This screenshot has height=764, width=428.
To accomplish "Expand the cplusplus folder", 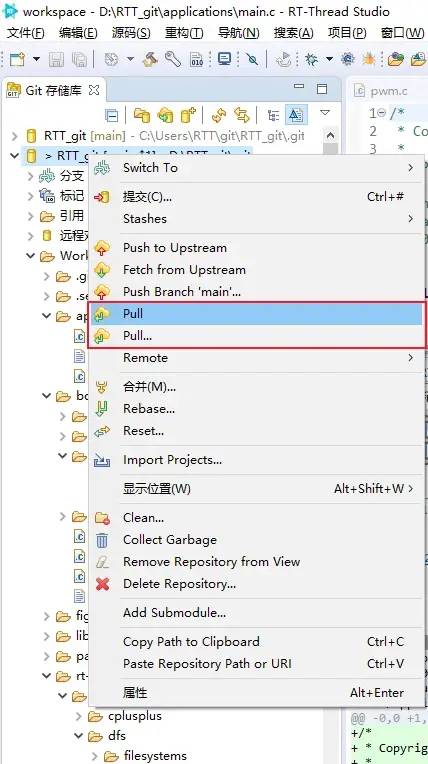I will point(79,716).
